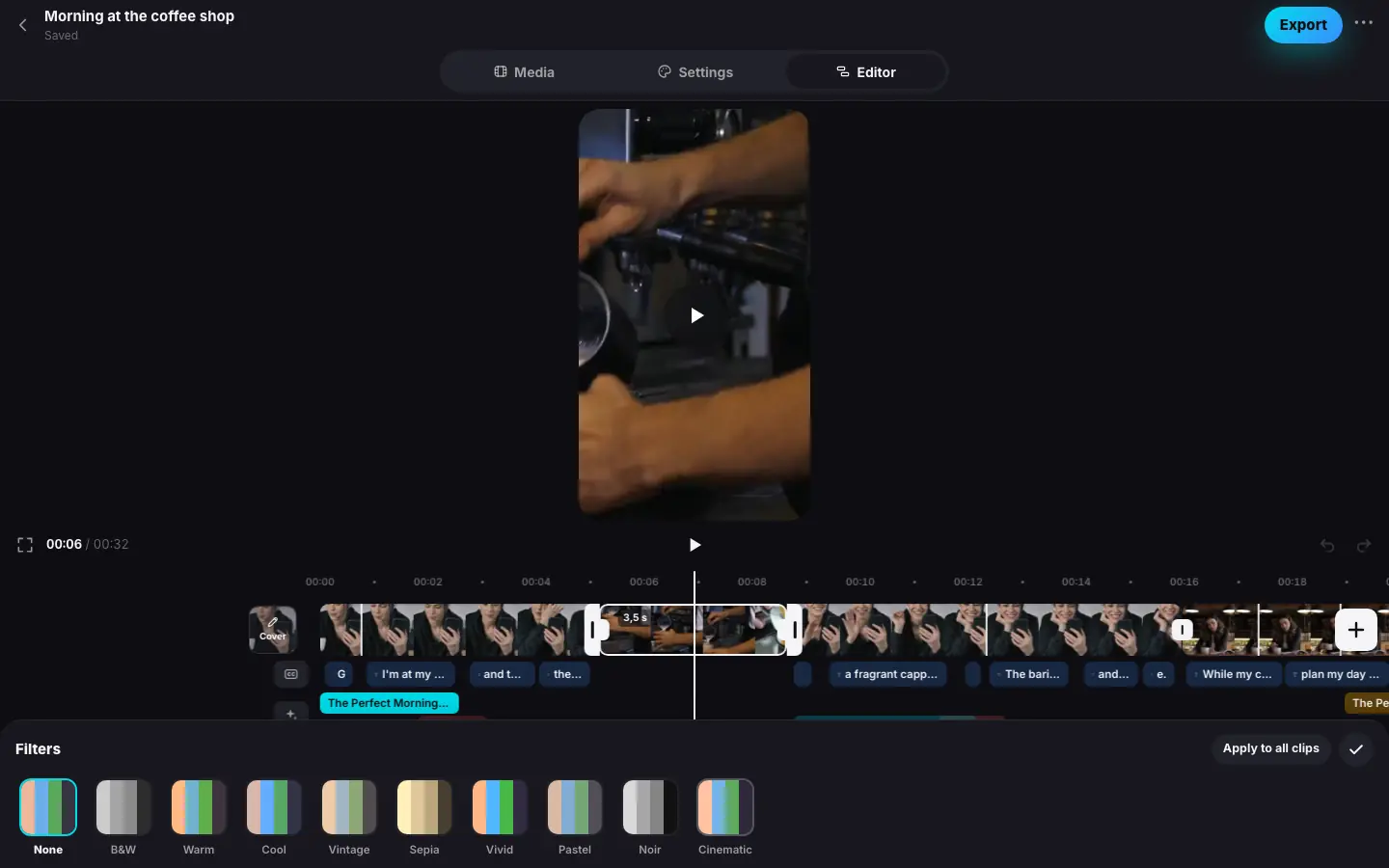Viewport: 1389px width, 868px height.
Task: Edit the Cover thumbnail
Action: pyautogui.click(x=272, y=629)
